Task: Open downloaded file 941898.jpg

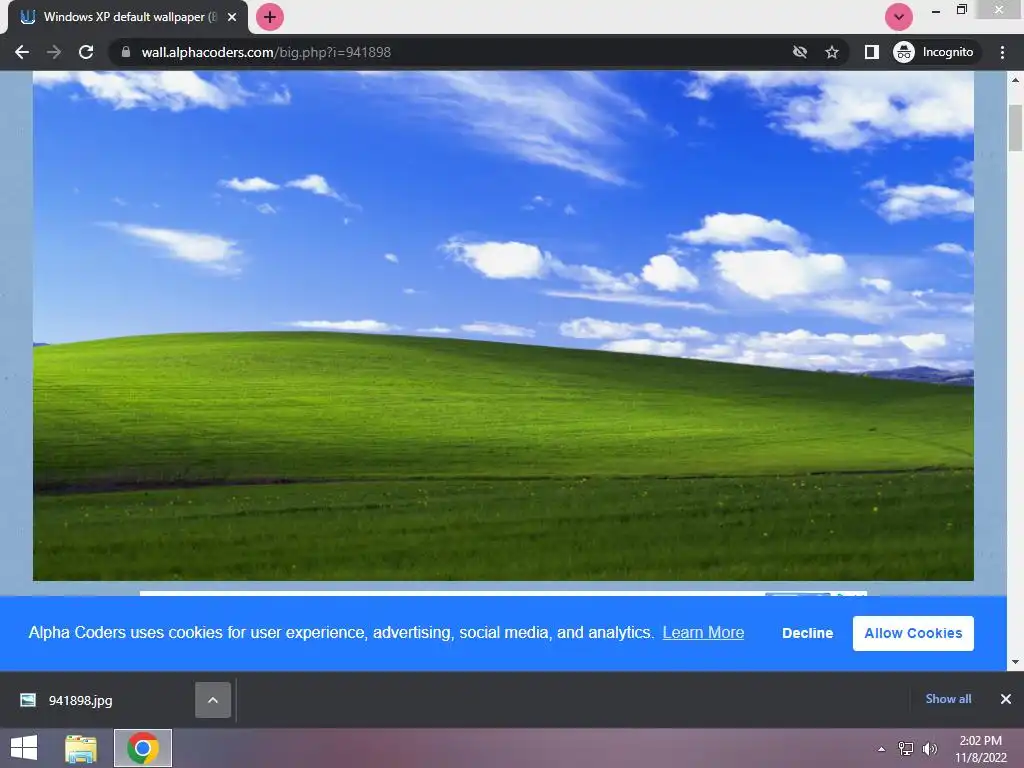Action: (x=80, y=701)
